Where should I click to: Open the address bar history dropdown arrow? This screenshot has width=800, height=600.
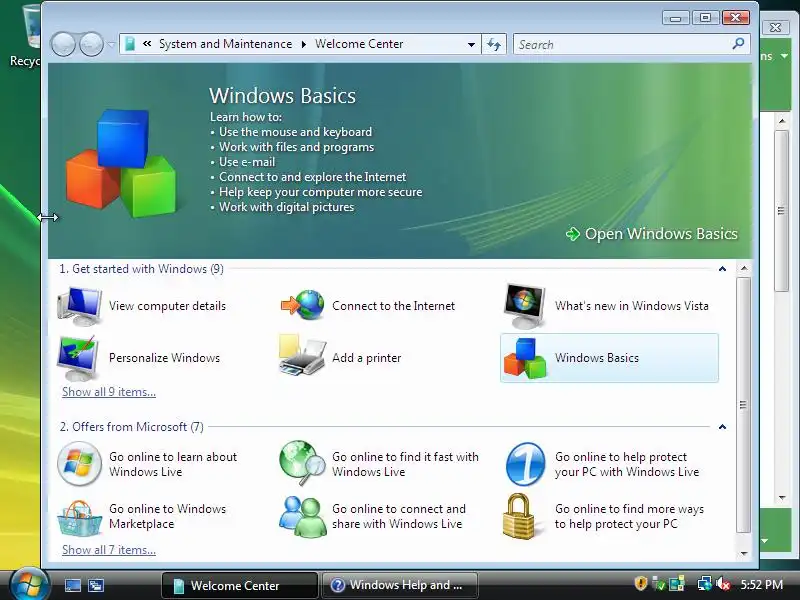tap(471, 44)
